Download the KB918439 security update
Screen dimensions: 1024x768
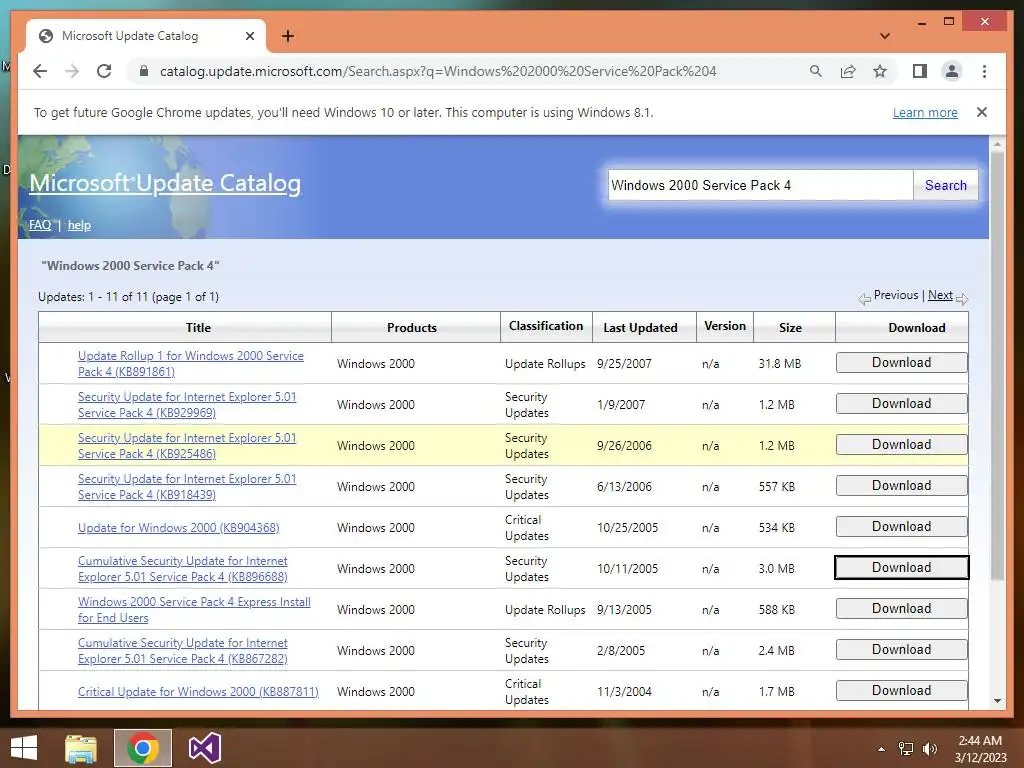pyautogui.click(x=901, y=486)
